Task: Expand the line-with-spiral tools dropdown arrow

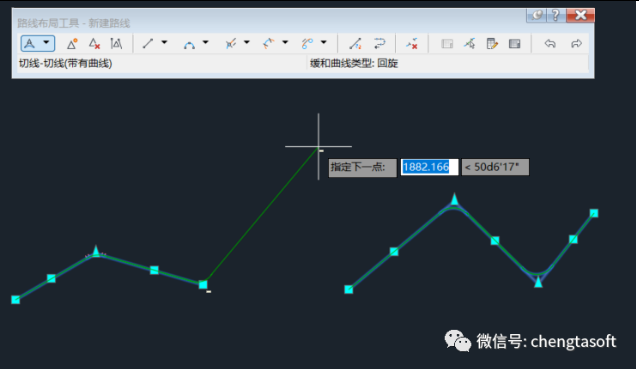Action: tap(247, 42)
